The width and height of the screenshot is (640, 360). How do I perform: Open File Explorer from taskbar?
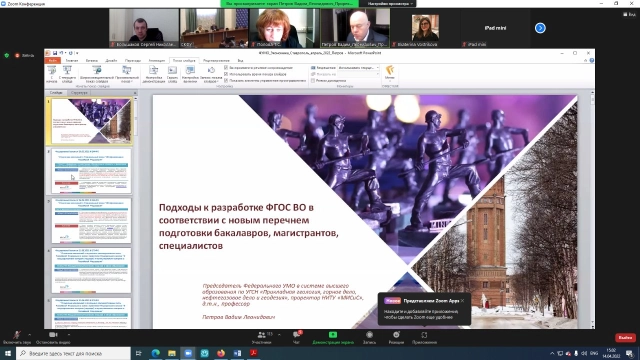172,353
